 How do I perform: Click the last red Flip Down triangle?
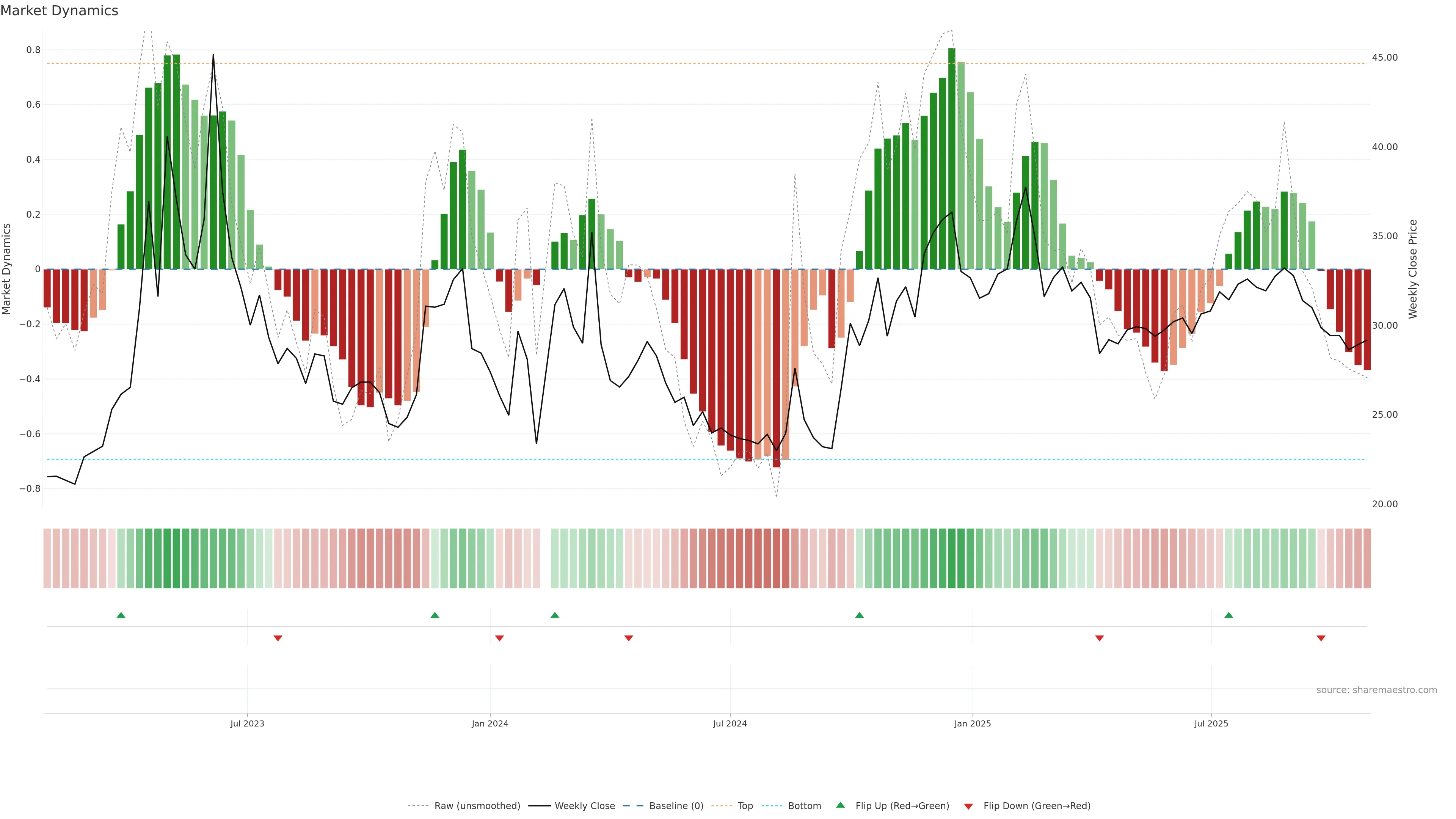click(x=1321, y=638)
